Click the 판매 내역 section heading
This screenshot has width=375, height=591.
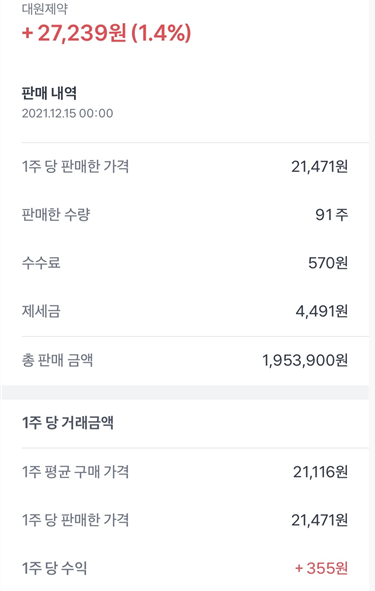coord(49,93)
